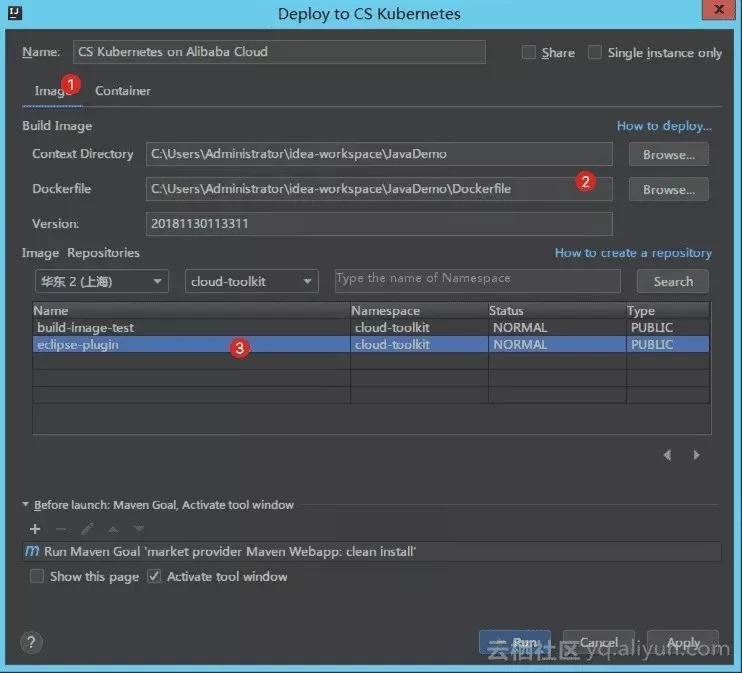Screen dimensions: 742x673
Task: Toggle Single instance only checkbox
Action: (x=595, y=52)
